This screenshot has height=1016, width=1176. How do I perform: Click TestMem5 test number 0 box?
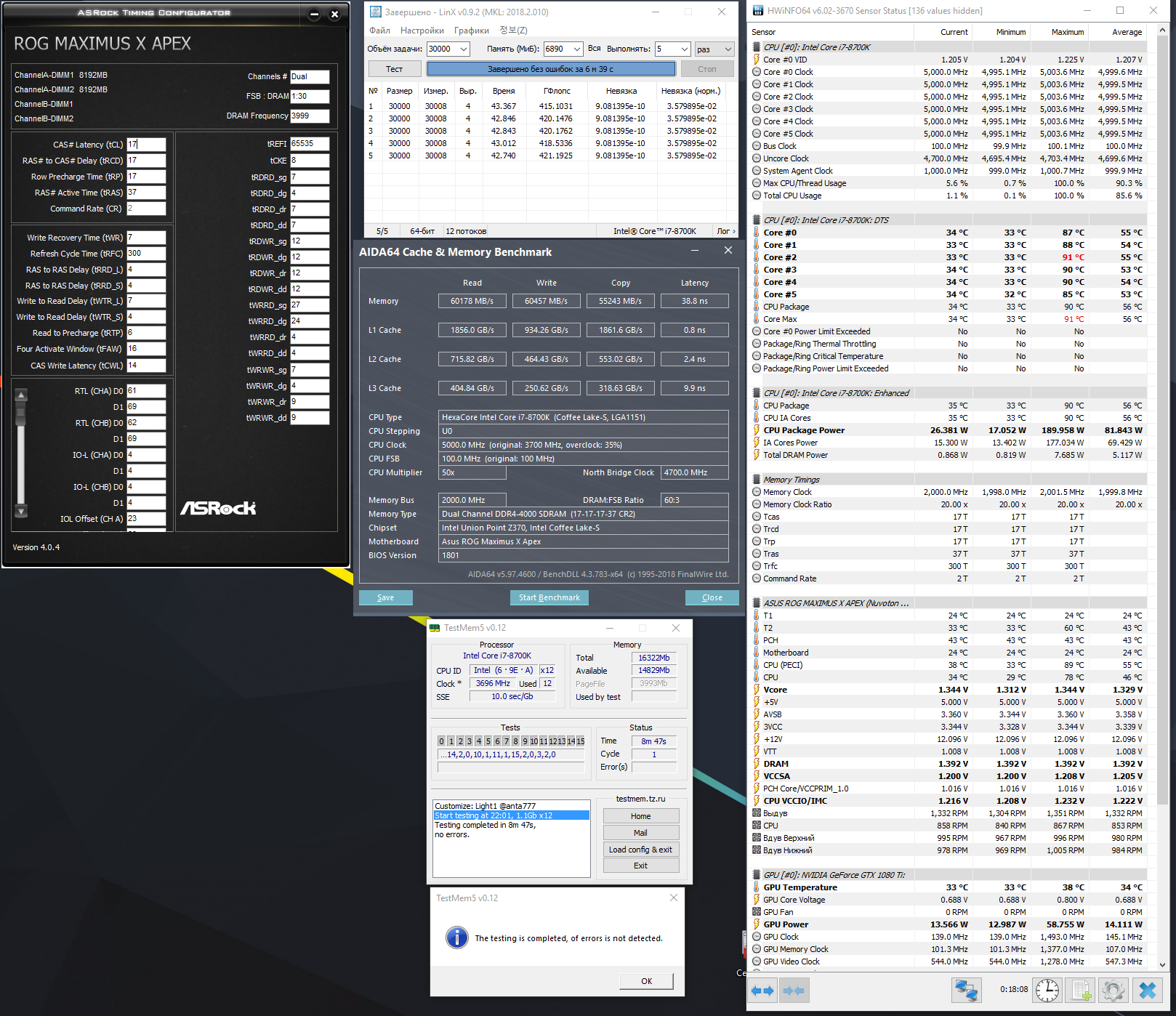pyautogui.click(x=441, y=741)
